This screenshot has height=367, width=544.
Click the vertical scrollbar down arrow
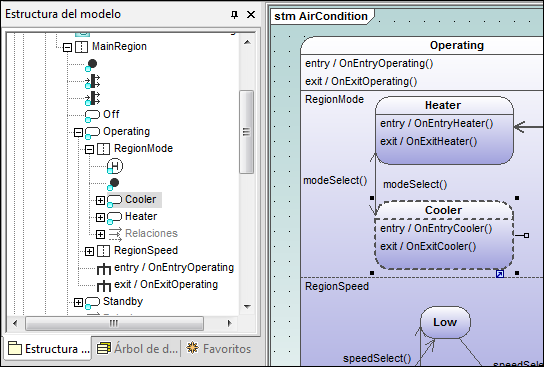pyautogui.click(x=247, y=306)
